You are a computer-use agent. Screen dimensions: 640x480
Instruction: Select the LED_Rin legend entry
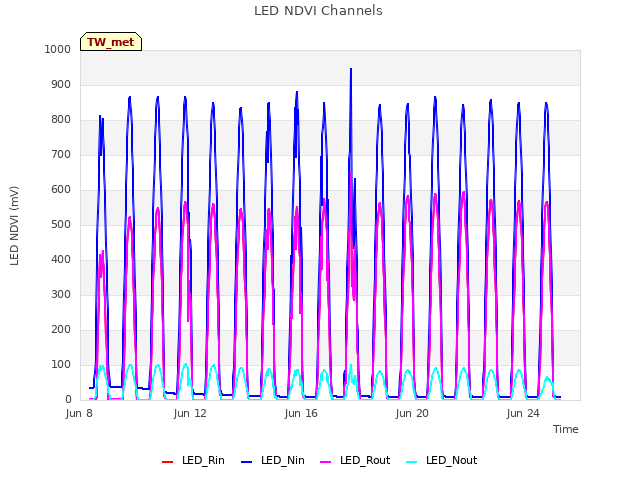193,460
